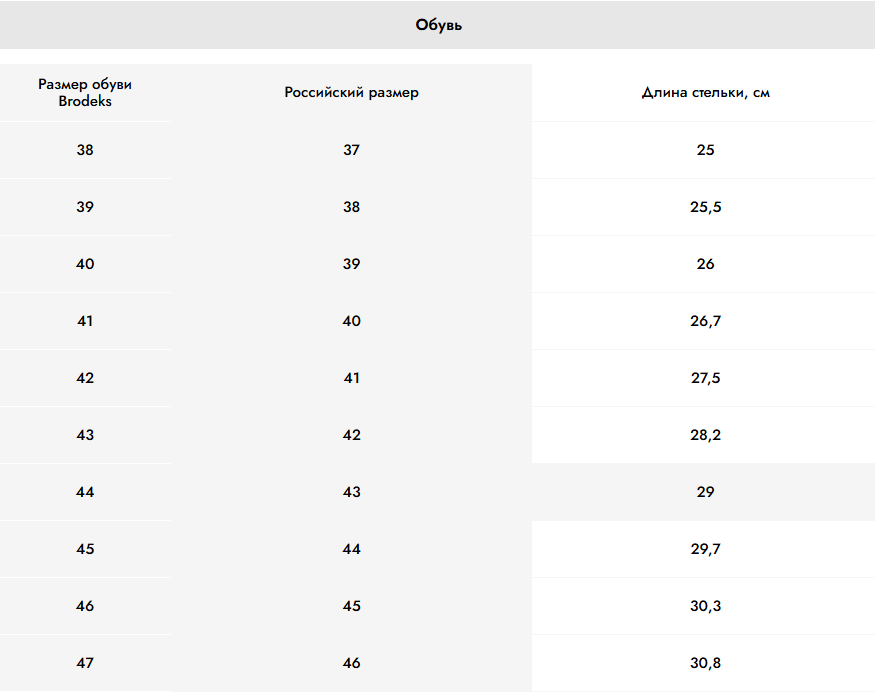Select the "Размер обуви Brodeks" column header
The image size is (875, 694).
point(85,93)
